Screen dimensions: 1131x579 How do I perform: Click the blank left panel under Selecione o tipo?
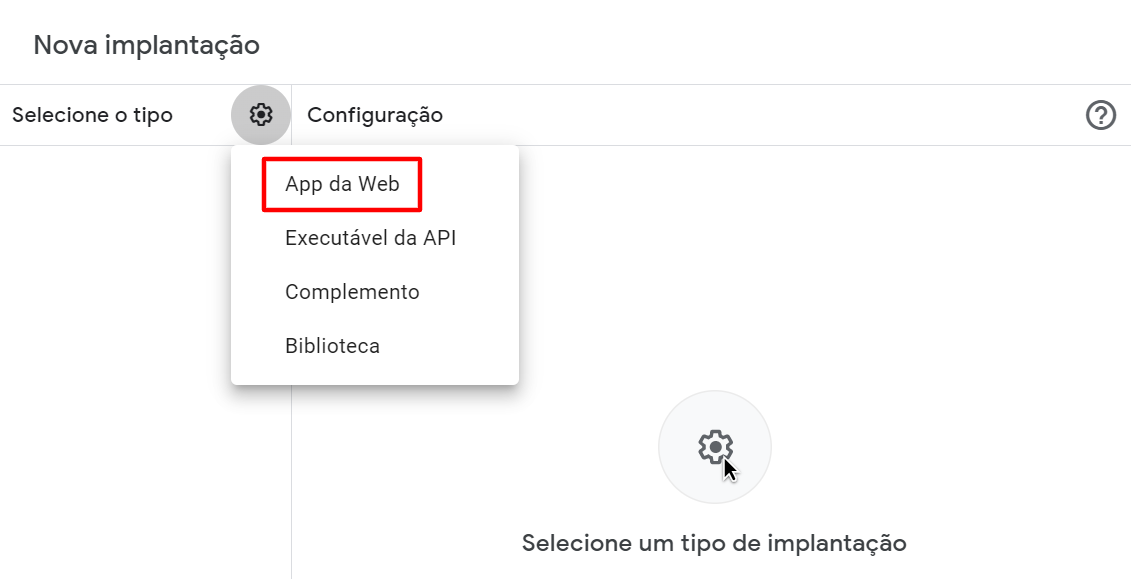115,361
